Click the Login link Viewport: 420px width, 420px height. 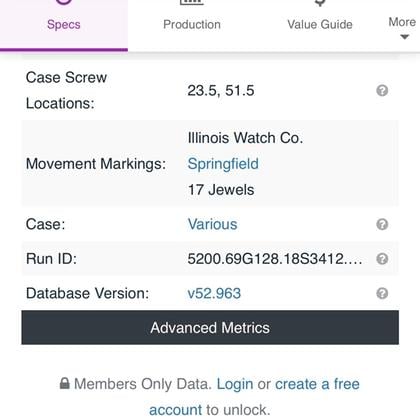(x=235, y=384)
